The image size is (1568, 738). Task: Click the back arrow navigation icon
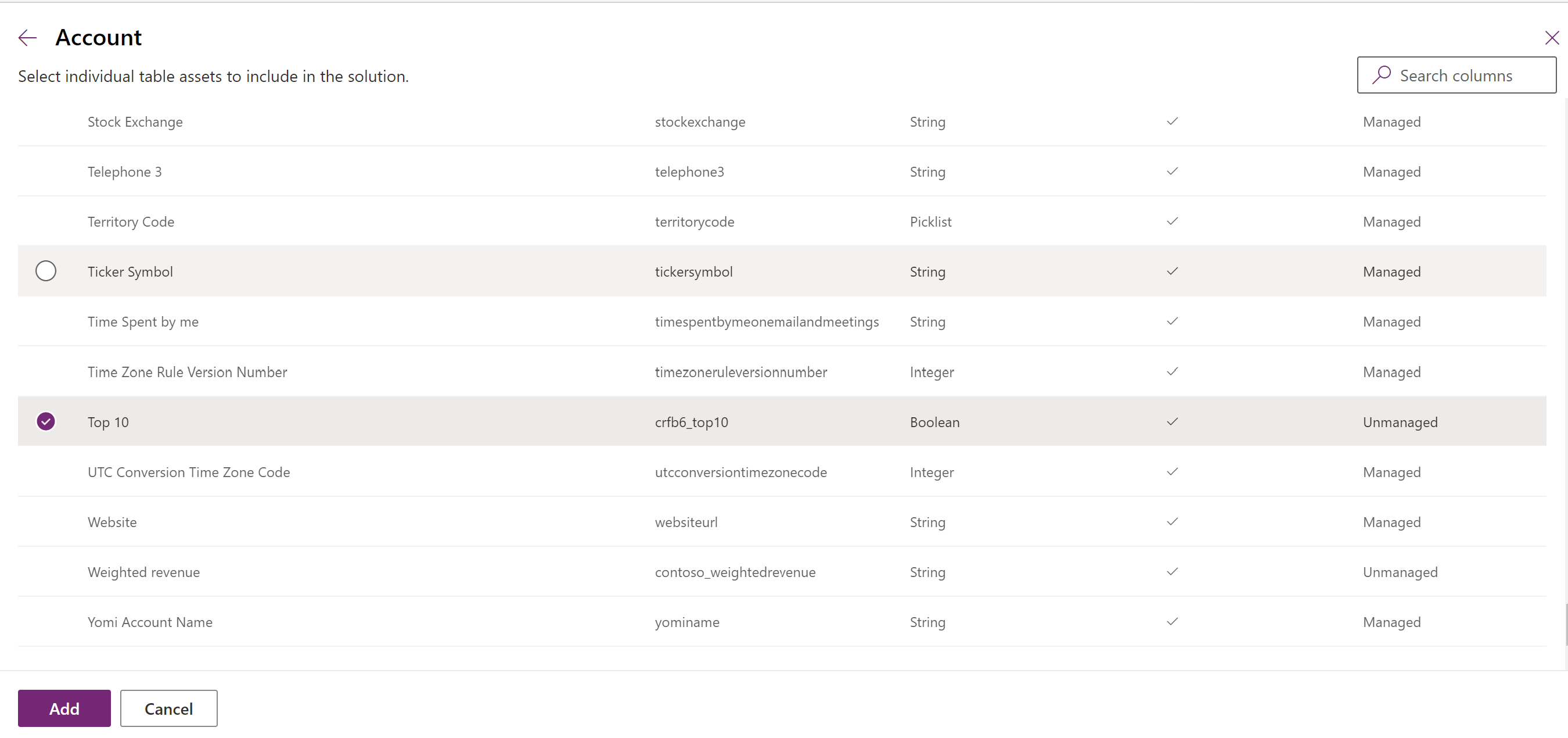click(x=28, y=36)
